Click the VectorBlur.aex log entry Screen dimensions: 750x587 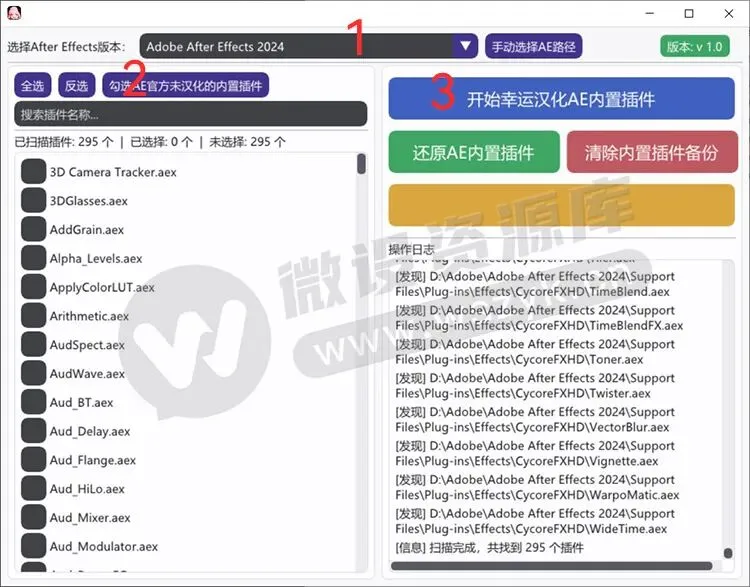tap(535, 420)
